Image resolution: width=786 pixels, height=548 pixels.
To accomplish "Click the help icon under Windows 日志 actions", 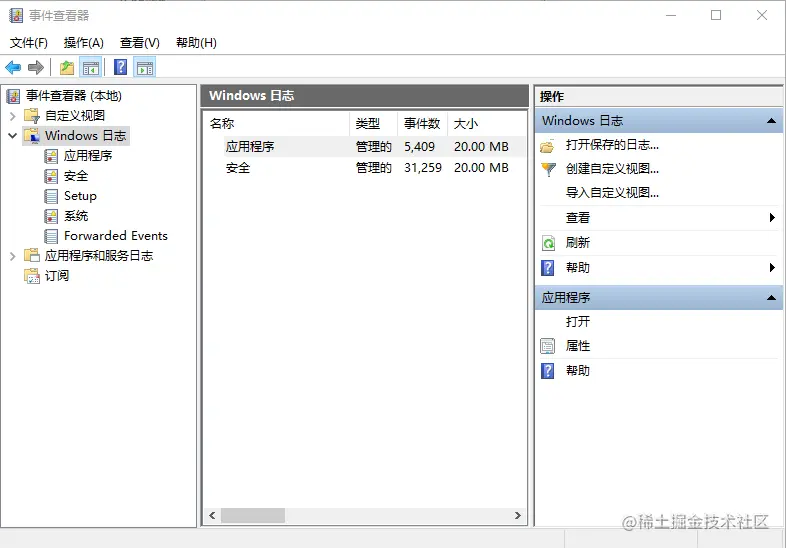I will click(548, 268).
